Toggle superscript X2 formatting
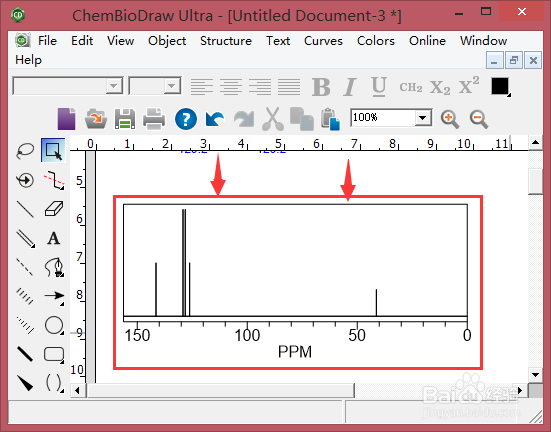This screenshot has height=432, width=551. [x=469, y=85]
